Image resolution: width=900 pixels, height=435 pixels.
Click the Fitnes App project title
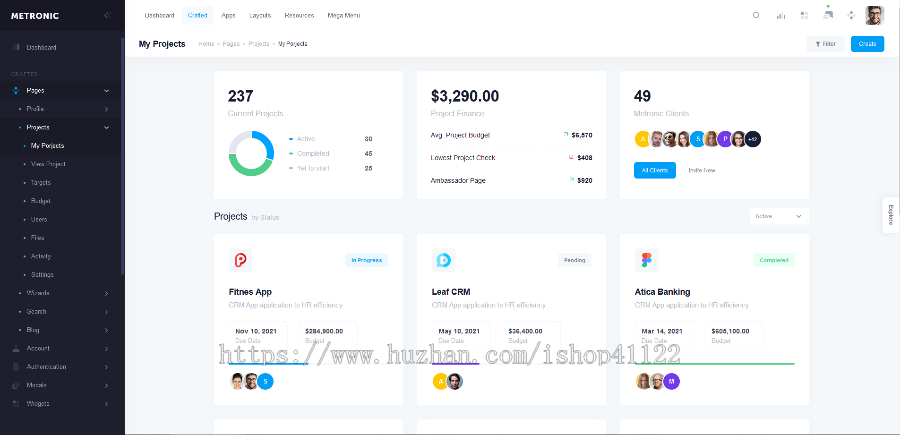[250, 292]
